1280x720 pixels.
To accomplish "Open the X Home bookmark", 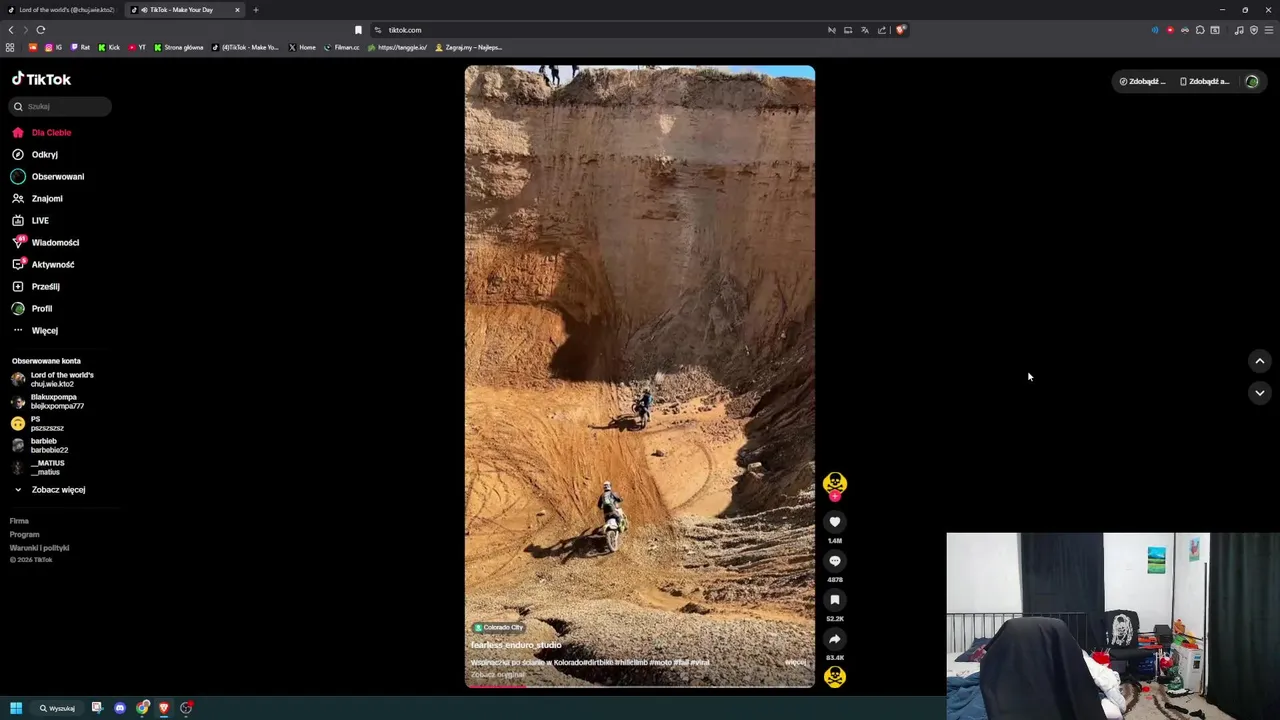I will pos(302,47).
